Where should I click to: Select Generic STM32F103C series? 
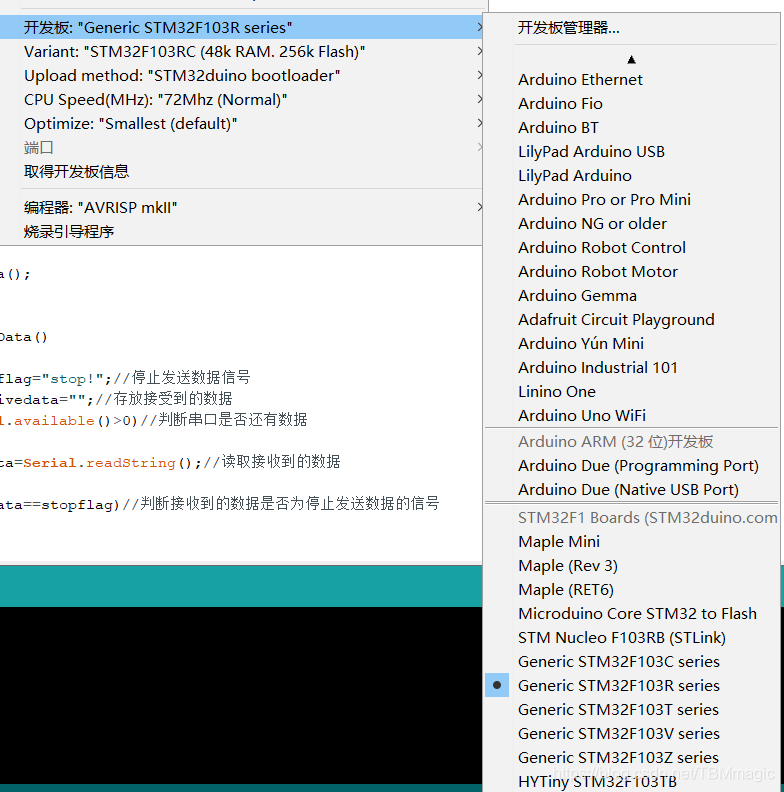631,662
